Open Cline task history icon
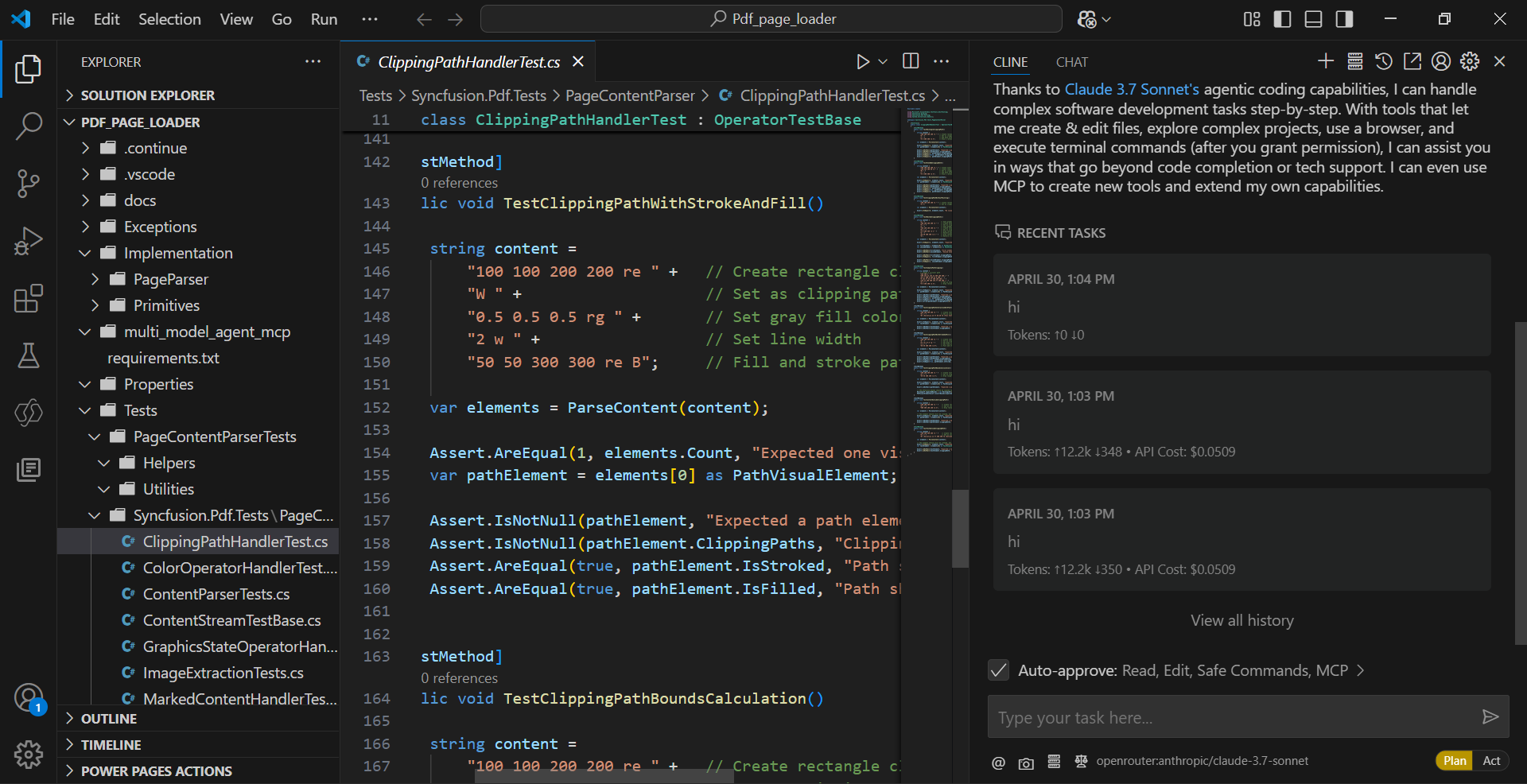The image size is (1527, 784). [1383, 61]
